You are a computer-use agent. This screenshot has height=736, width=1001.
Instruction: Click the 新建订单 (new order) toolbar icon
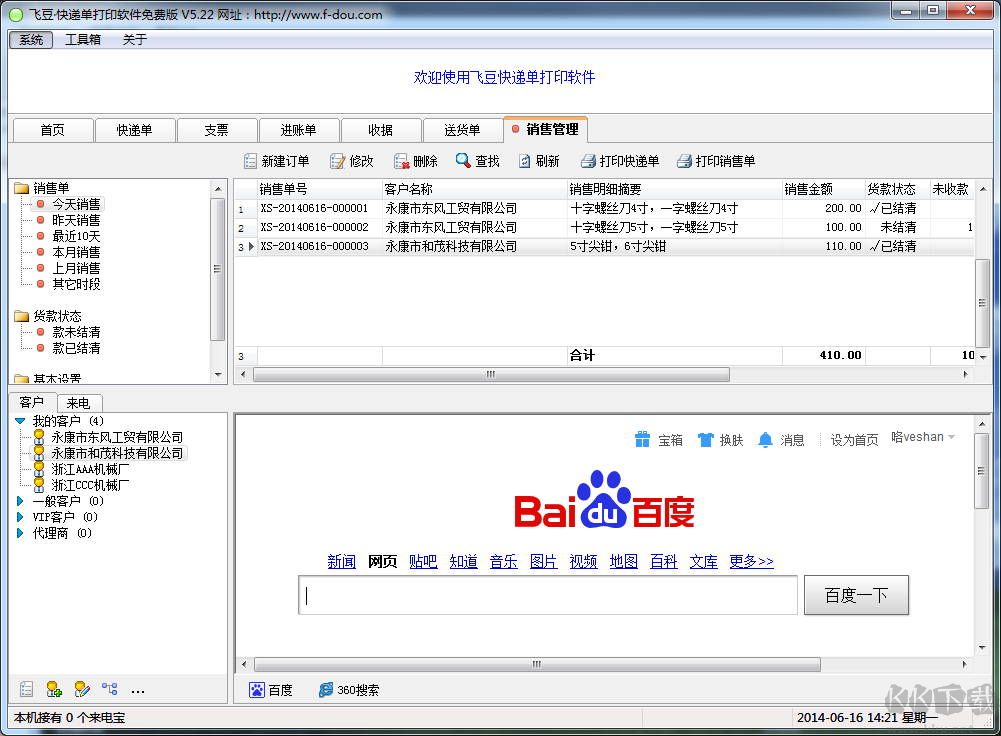[250, 161]
